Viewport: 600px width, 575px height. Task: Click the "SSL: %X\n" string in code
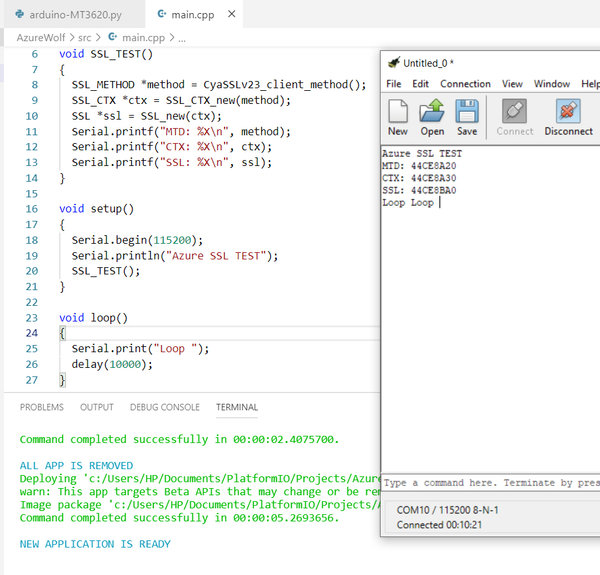(x=194, y=162)
